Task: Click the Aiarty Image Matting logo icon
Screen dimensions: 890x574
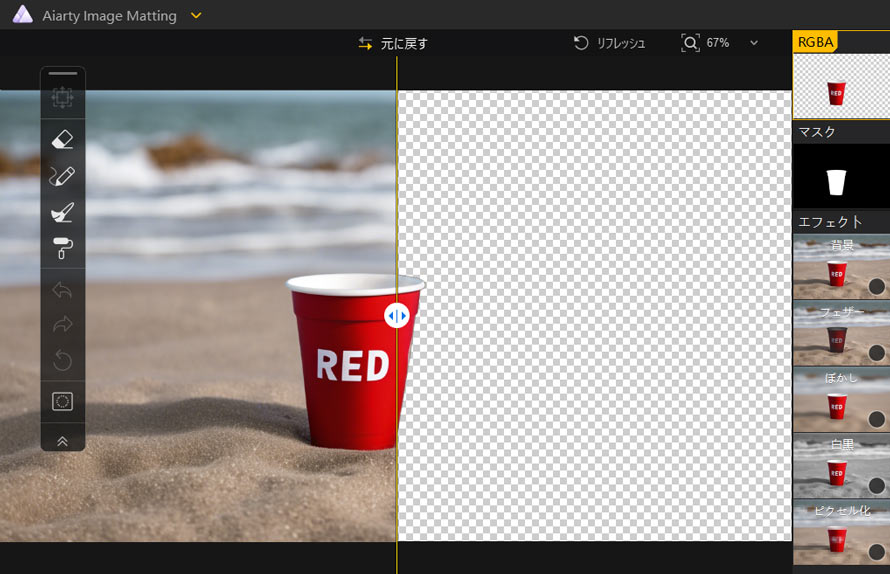Action: (x=23, y=14)
